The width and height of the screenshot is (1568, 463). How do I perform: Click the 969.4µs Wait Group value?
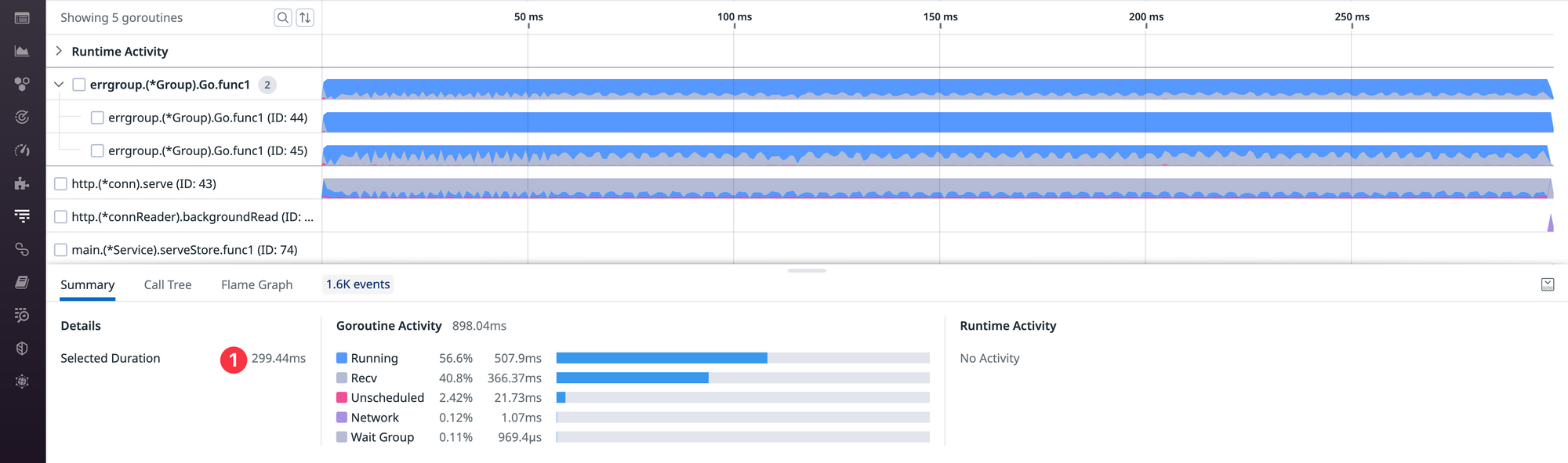coord(520,437)
